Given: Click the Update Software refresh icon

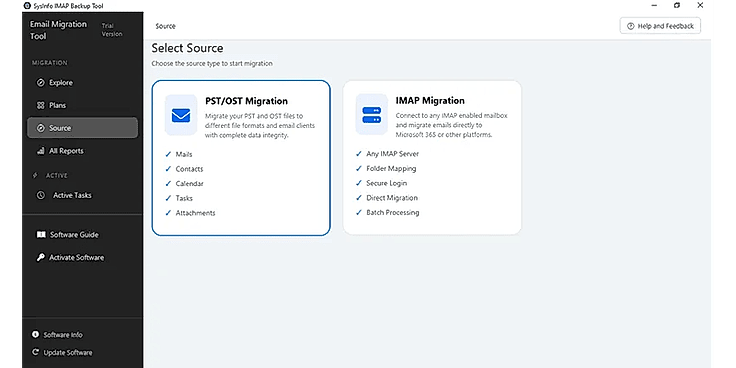Looking at the screenshot, I should click(35, 352).
